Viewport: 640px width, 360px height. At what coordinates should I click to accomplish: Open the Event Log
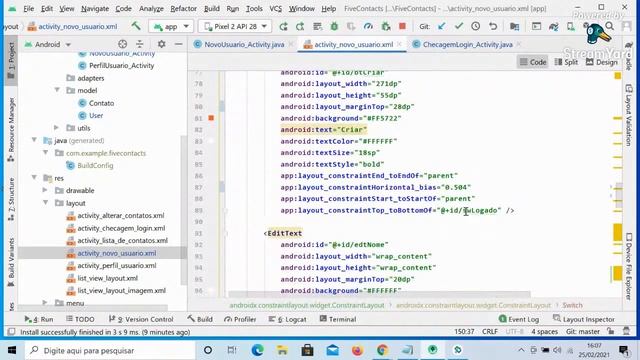coord(519,319)
